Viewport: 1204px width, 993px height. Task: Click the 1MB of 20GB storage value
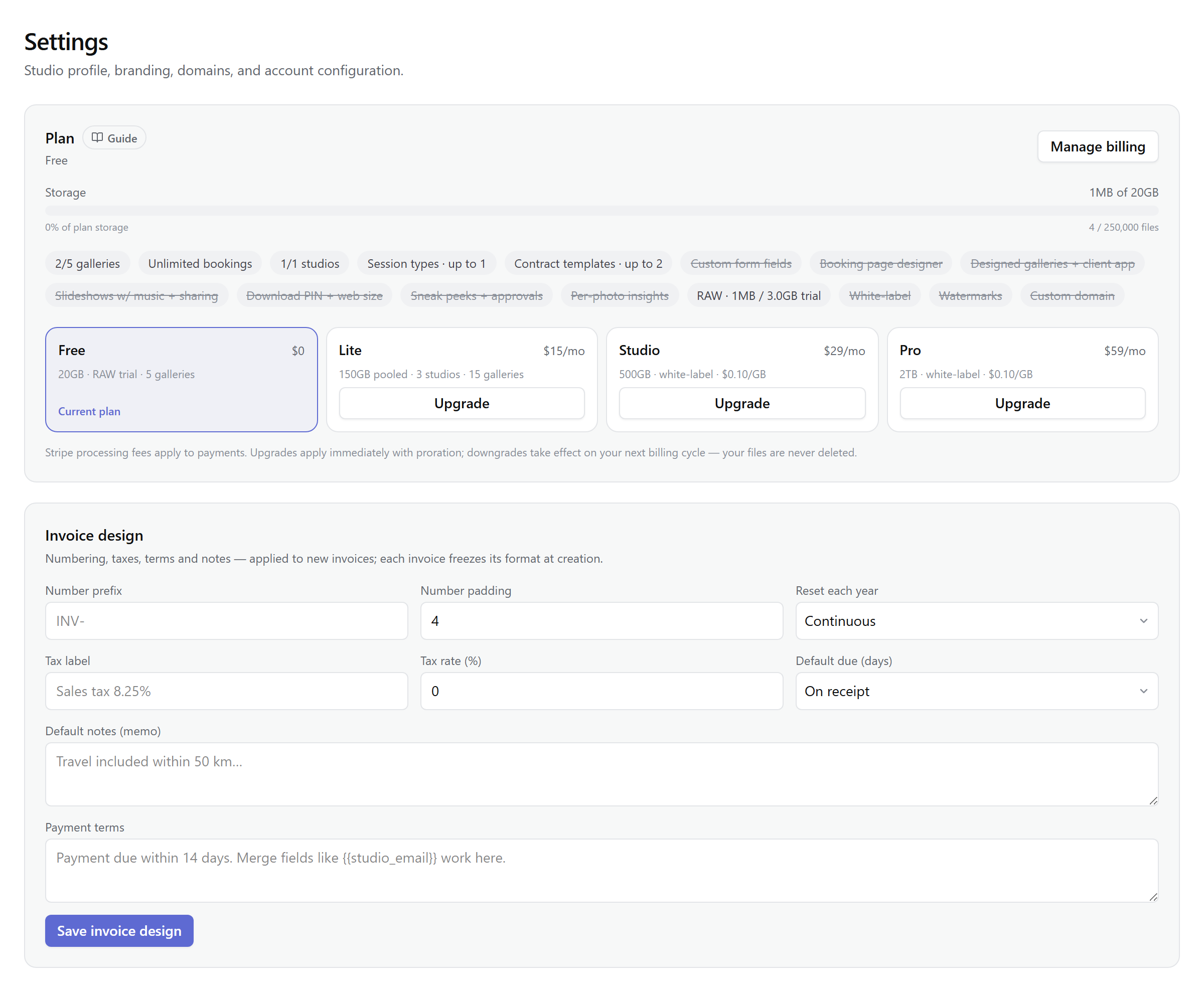coord(1123,192)
